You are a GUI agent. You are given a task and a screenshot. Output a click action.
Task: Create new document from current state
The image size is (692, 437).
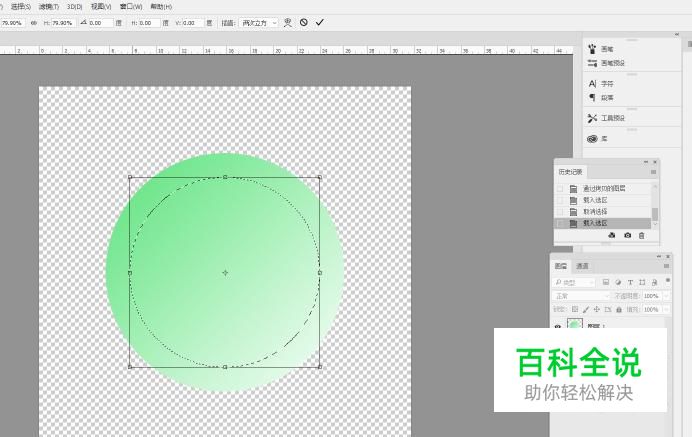point(612,235)
